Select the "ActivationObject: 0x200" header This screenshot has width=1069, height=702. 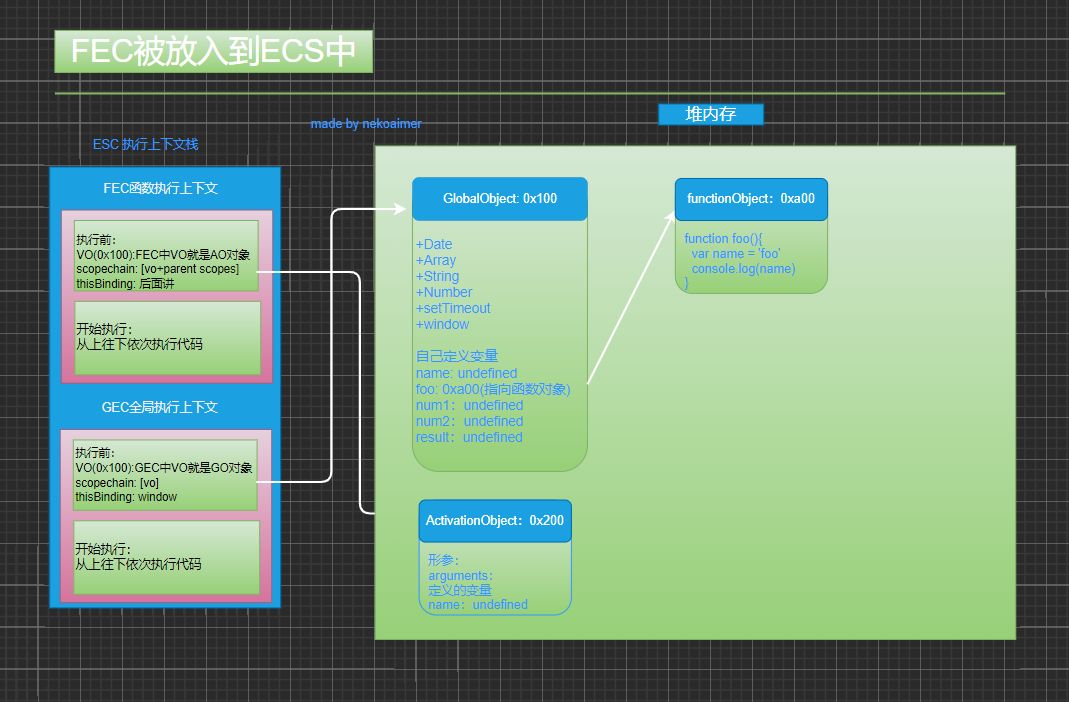(x=495, y=521)
